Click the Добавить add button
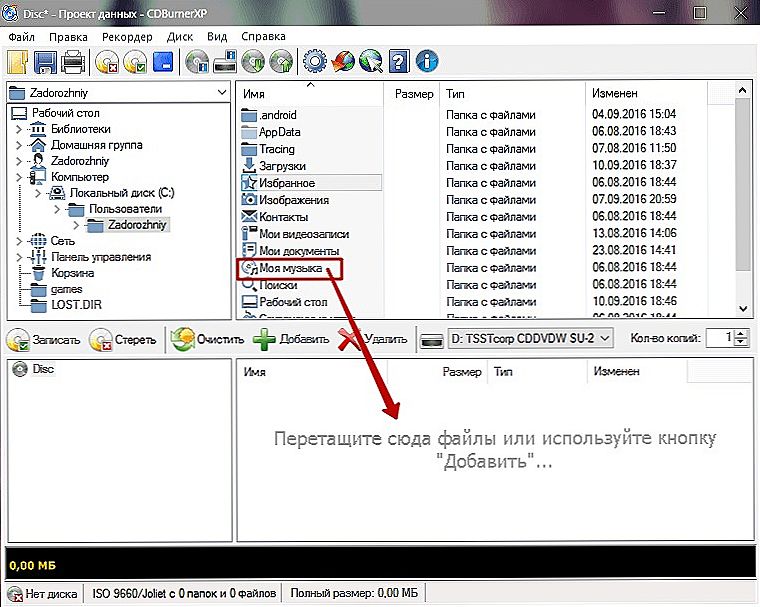 291,340
